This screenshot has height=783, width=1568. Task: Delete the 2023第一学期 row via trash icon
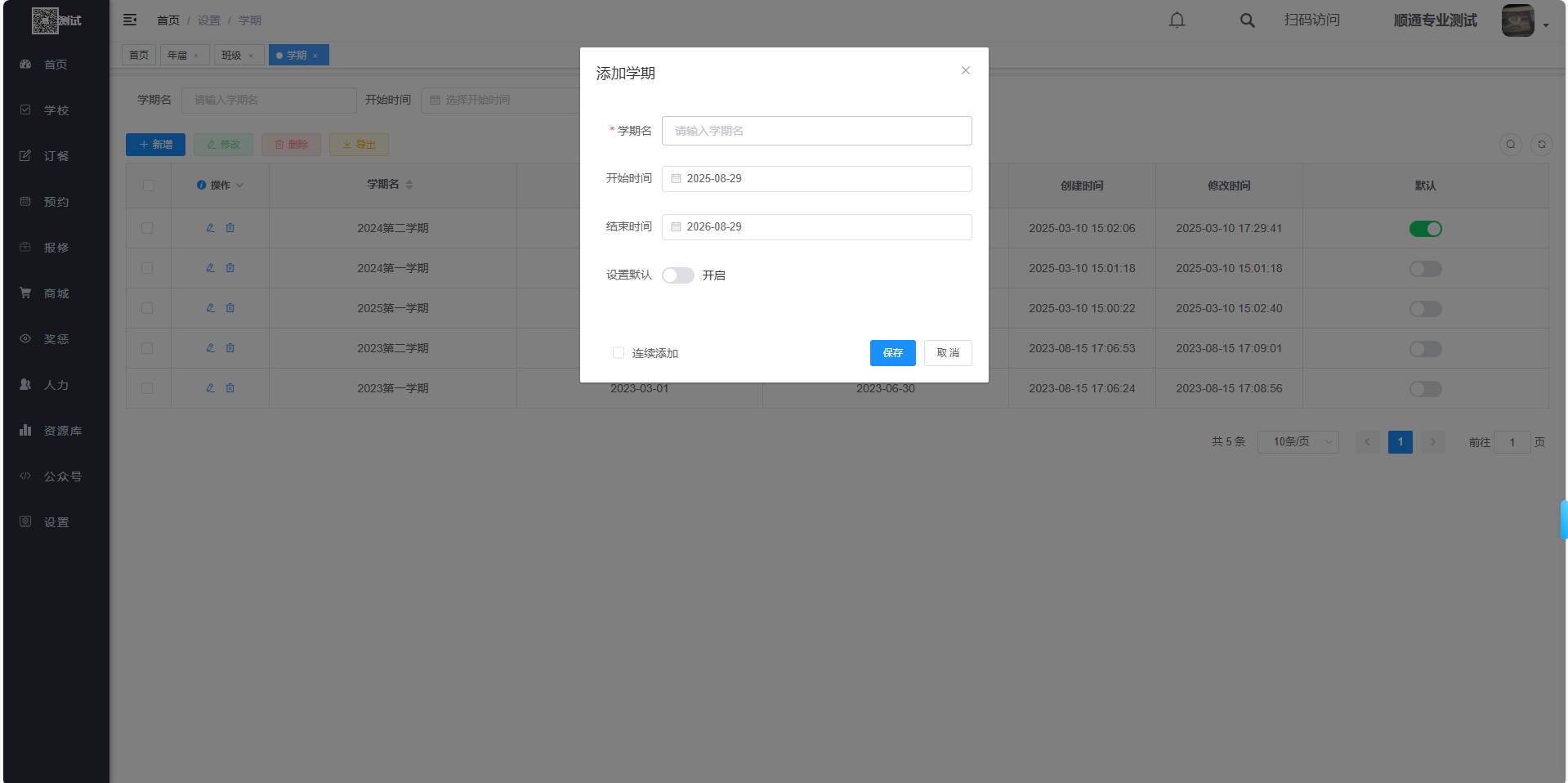pyautogui.click(x=230, y=388)
